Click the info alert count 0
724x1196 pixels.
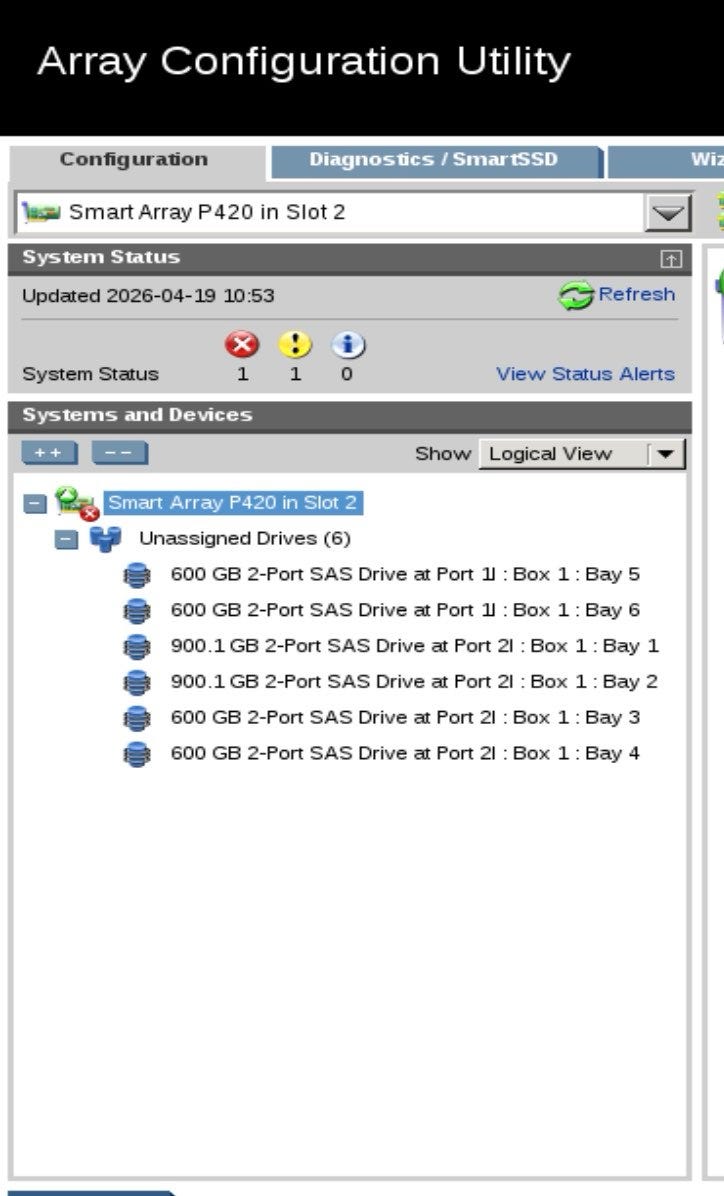click(346, 374)
